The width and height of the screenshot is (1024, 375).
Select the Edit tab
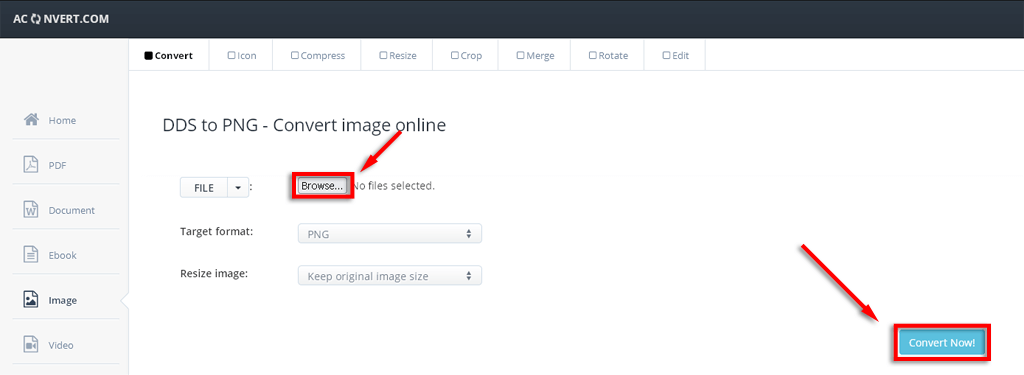coord(675,56)
